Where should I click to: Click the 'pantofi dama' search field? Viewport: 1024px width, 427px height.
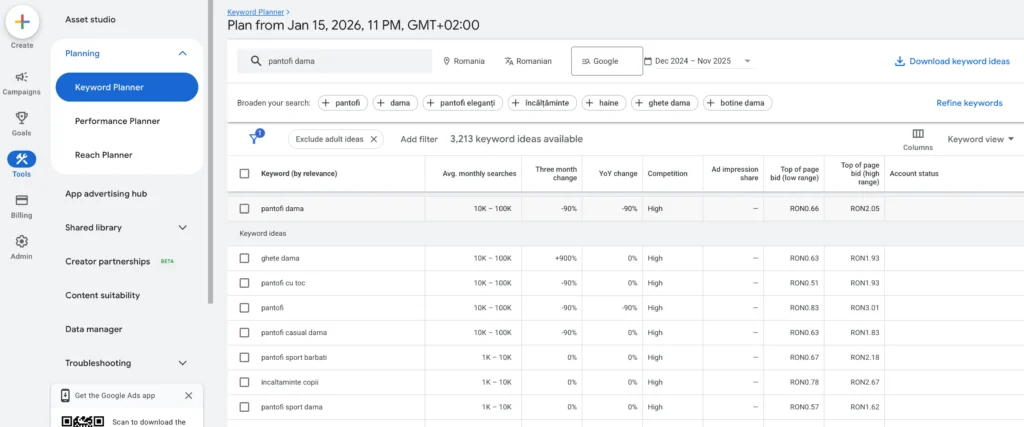334,61
